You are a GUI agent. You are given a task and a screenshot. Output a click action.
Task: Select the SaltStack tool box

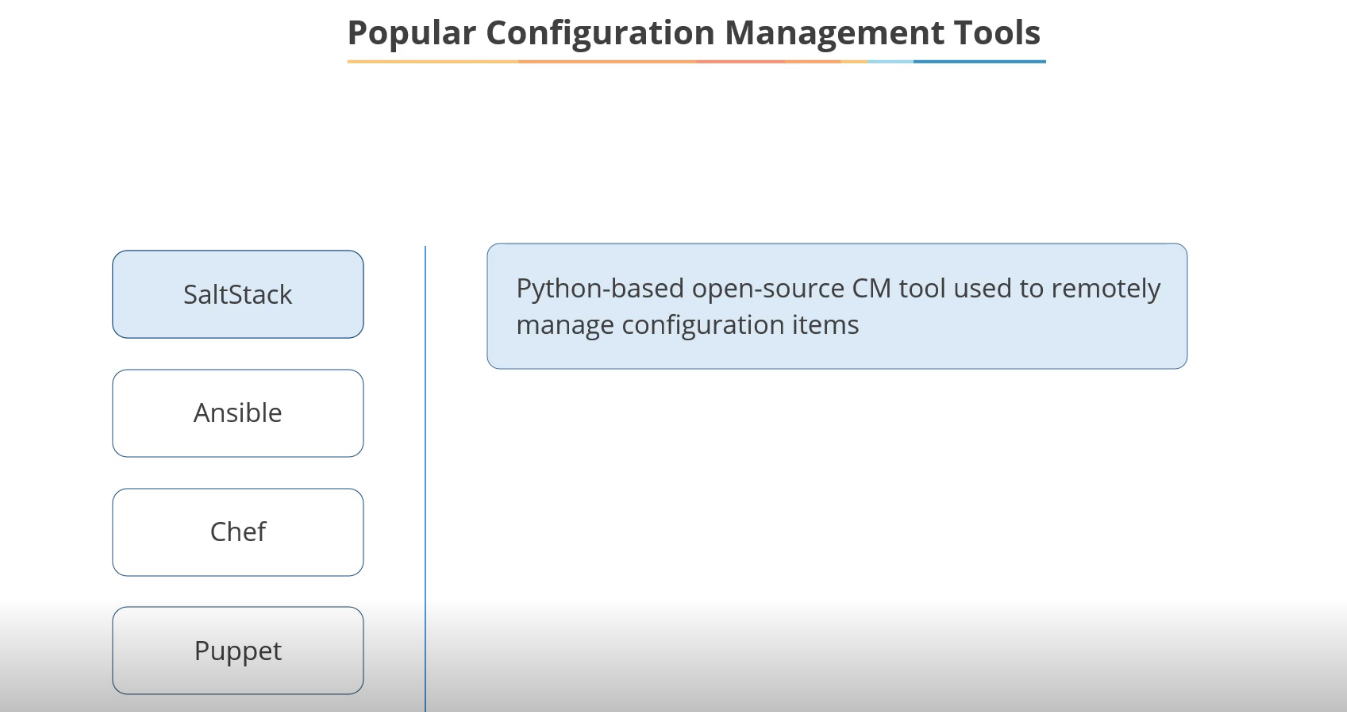click(x=238, y=294)
